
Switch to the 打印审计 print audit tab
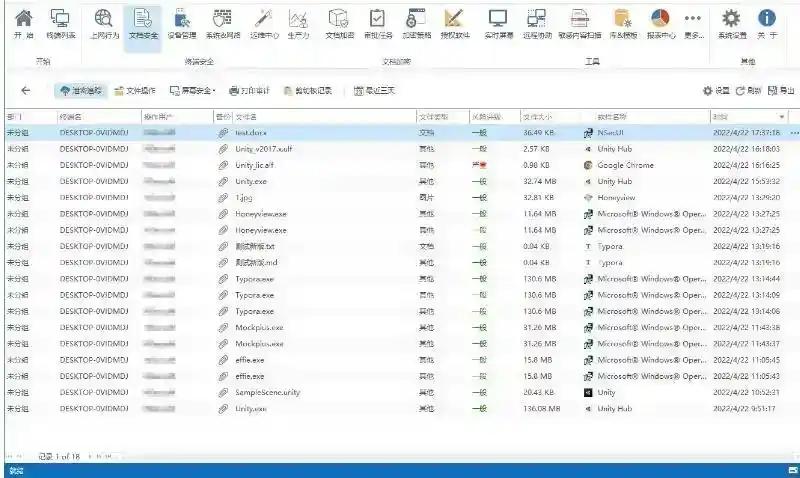[x=250, y=91]
